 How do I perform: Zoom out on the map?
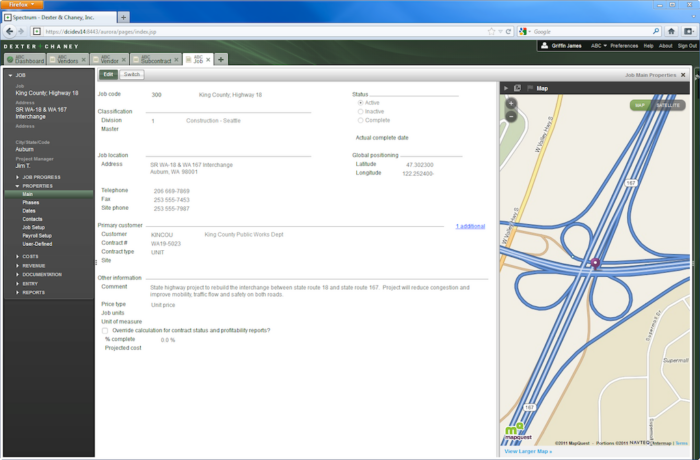pyautogui.click(x=511, y=116)
